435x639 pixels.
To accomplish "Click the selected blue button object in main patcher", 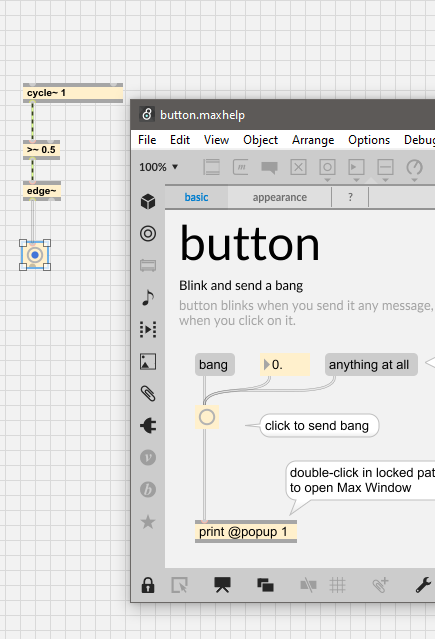I will [35, 255].
